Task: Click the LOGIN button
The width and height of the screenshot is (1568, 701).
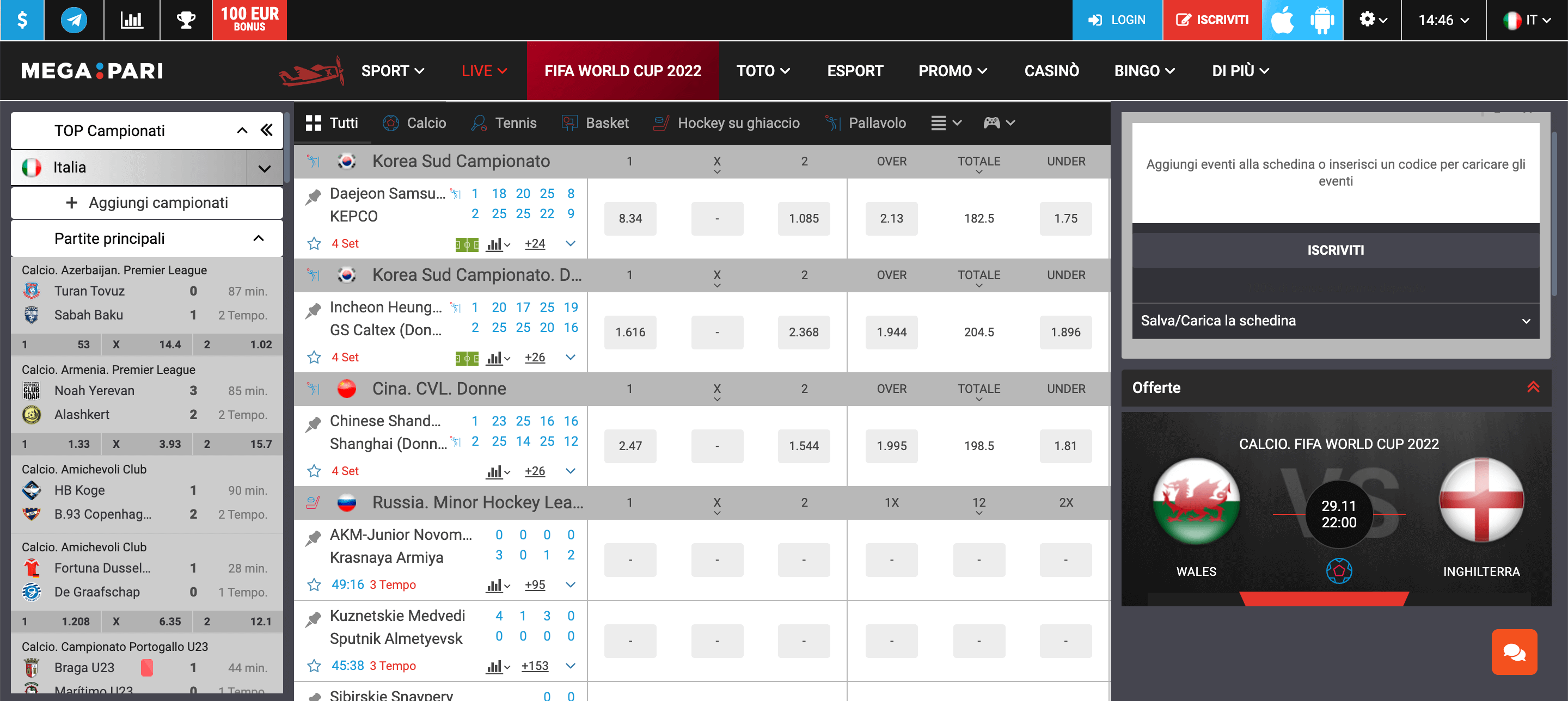Action: 1117,20
